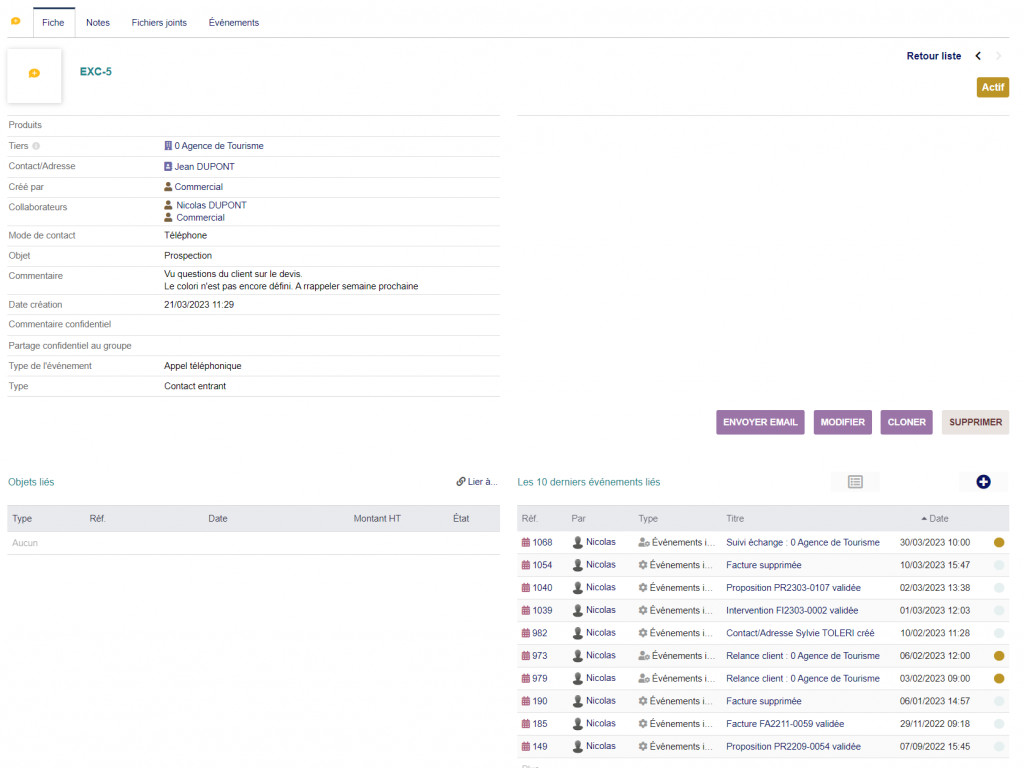
Task: Add a new linked event with plus icon
Action: pos(984,482)
